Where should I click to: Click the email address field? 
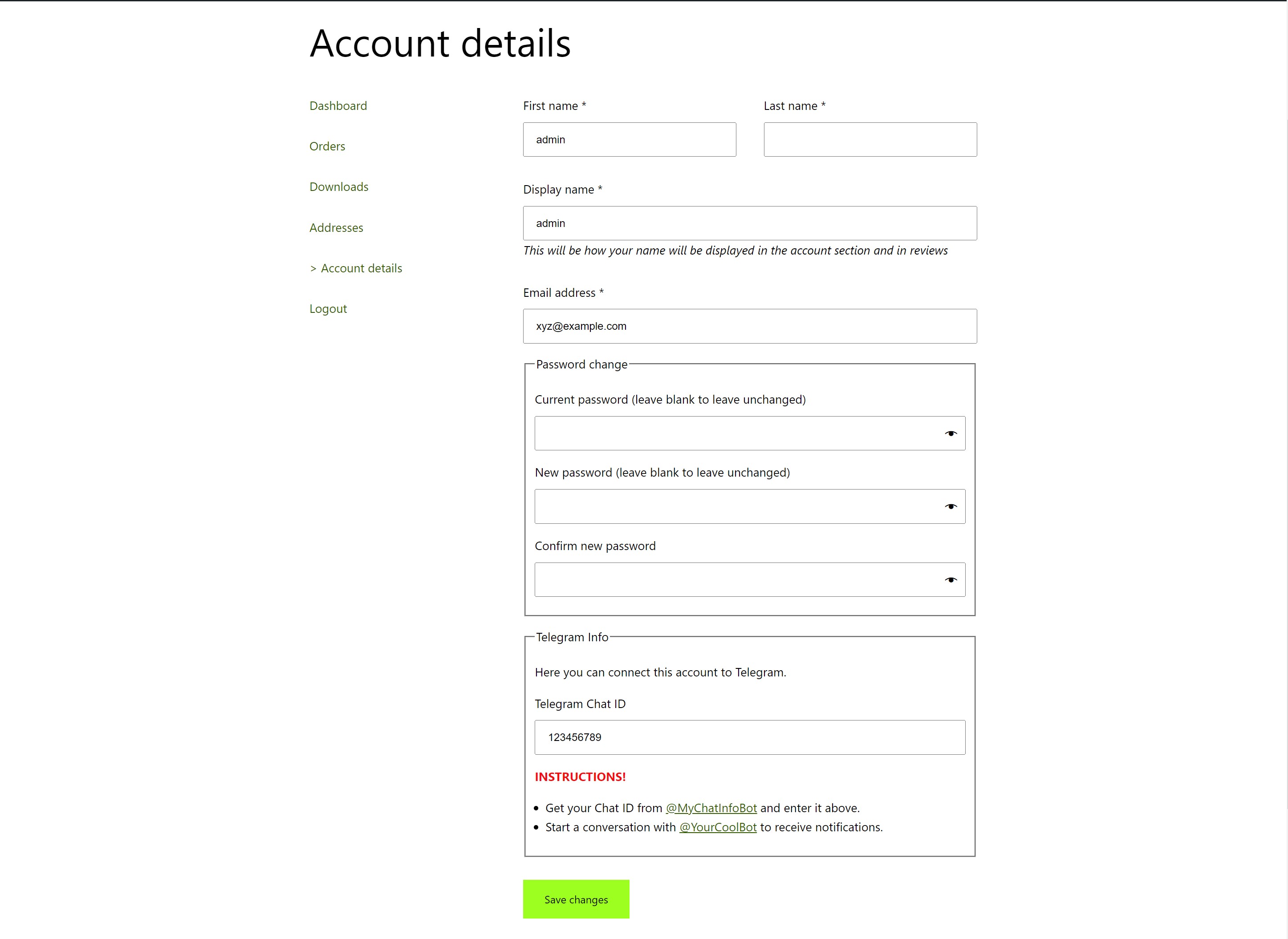point(749,326)
